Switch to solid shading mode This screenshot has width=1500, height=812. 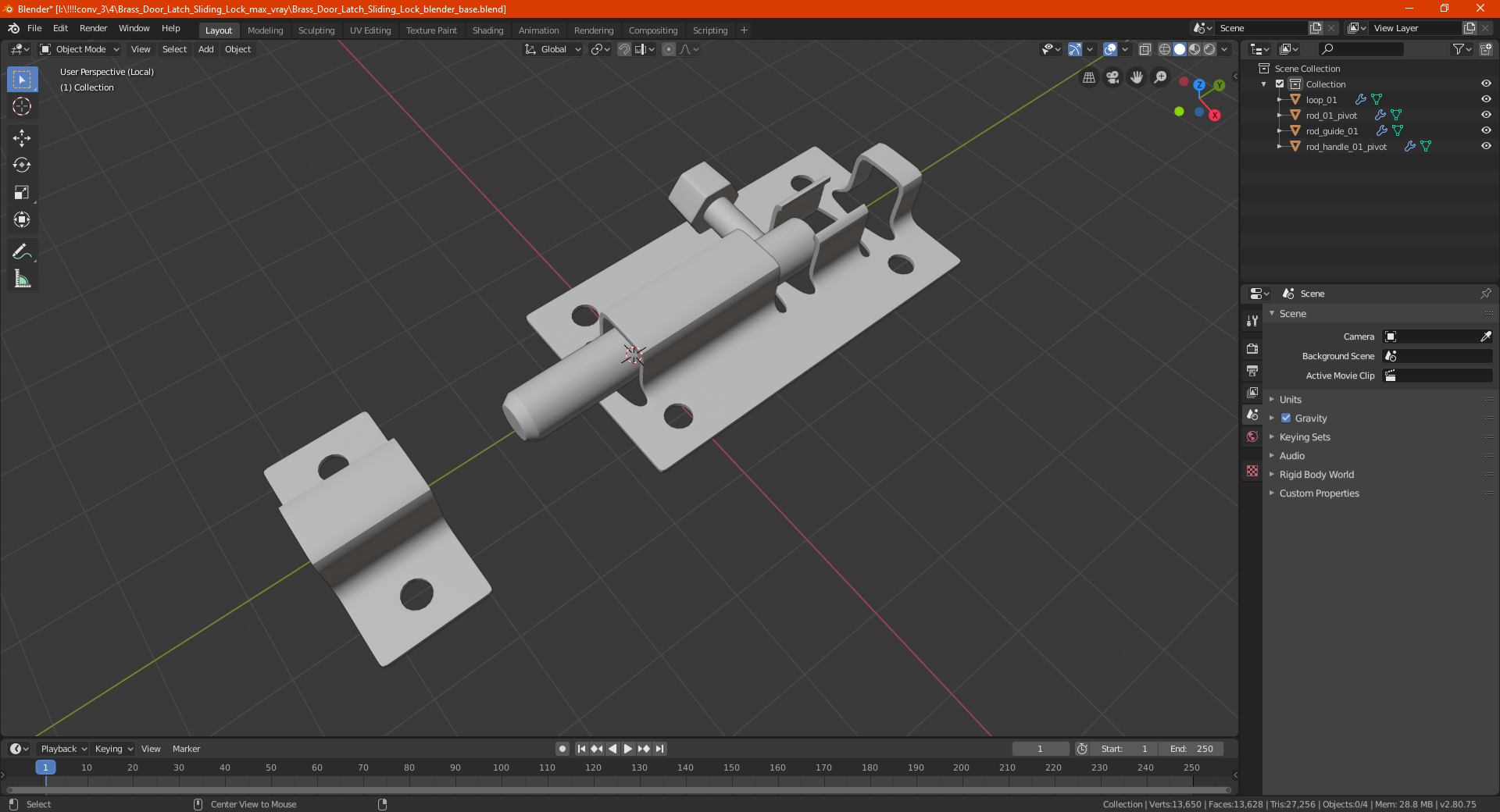tap(1180, 49)
